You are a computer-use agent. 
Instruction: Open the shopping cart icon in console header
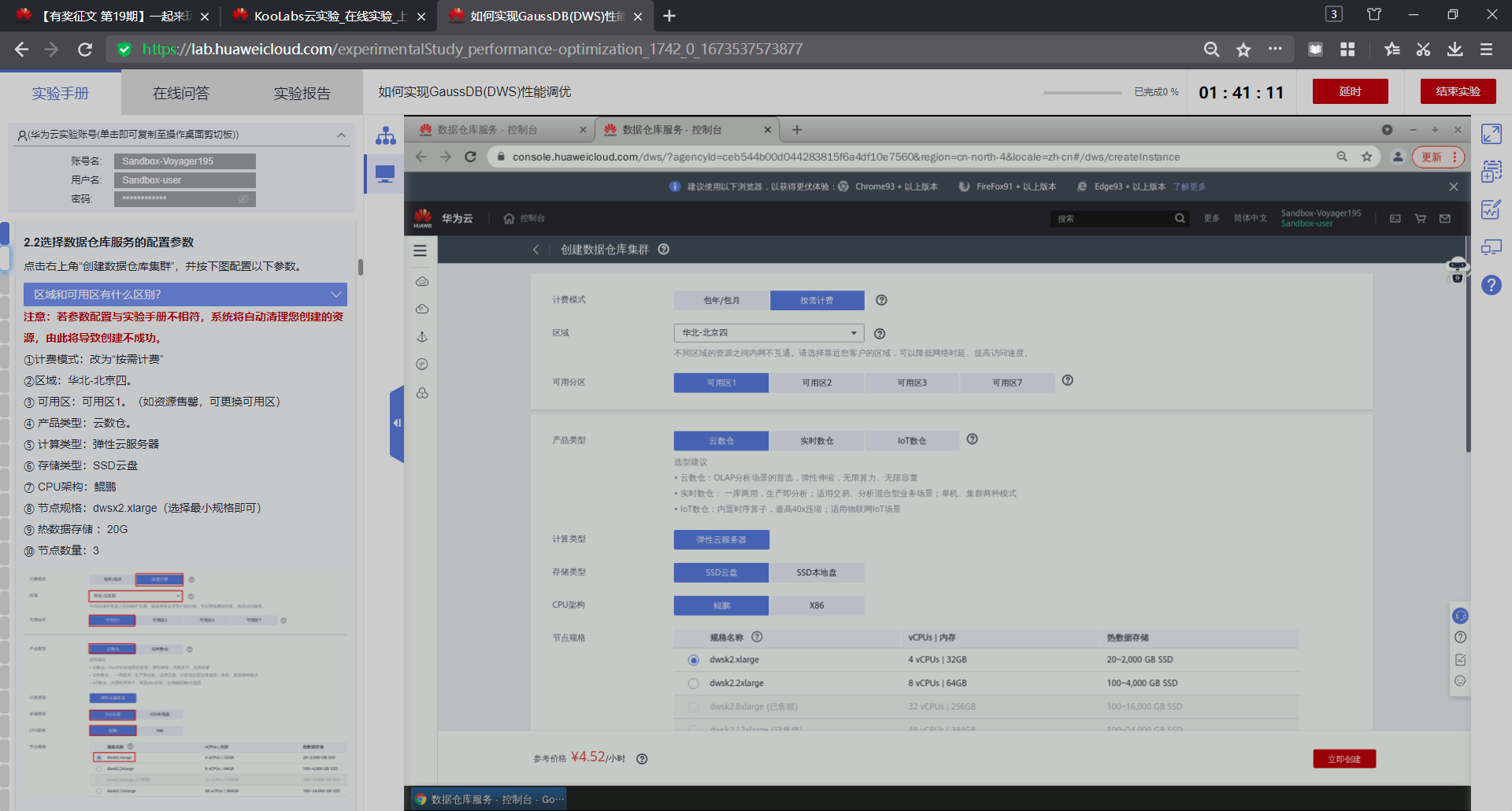(1421, 218)
